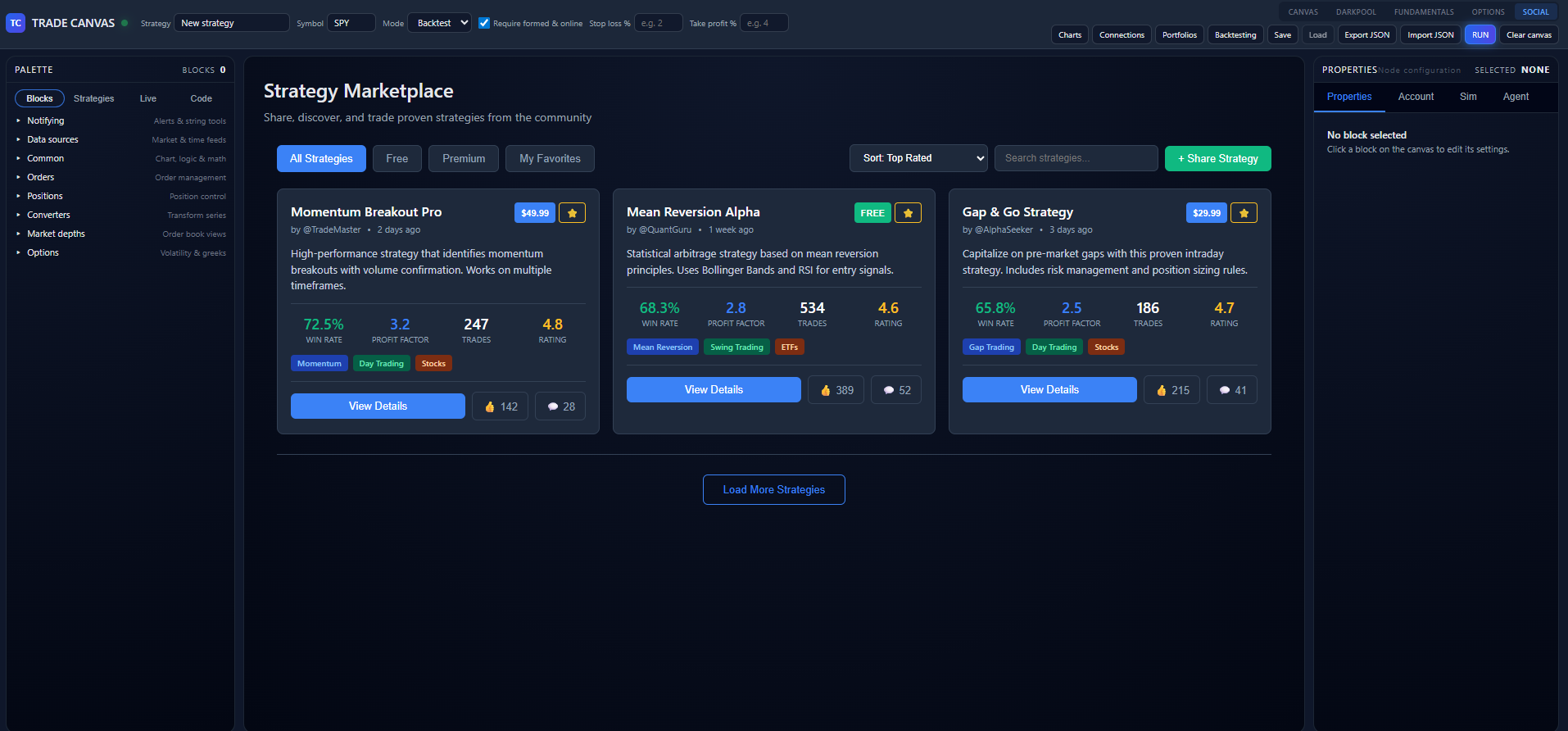Like Gap & Go Strategy thumbs-up 215

tap(1171, 390)
